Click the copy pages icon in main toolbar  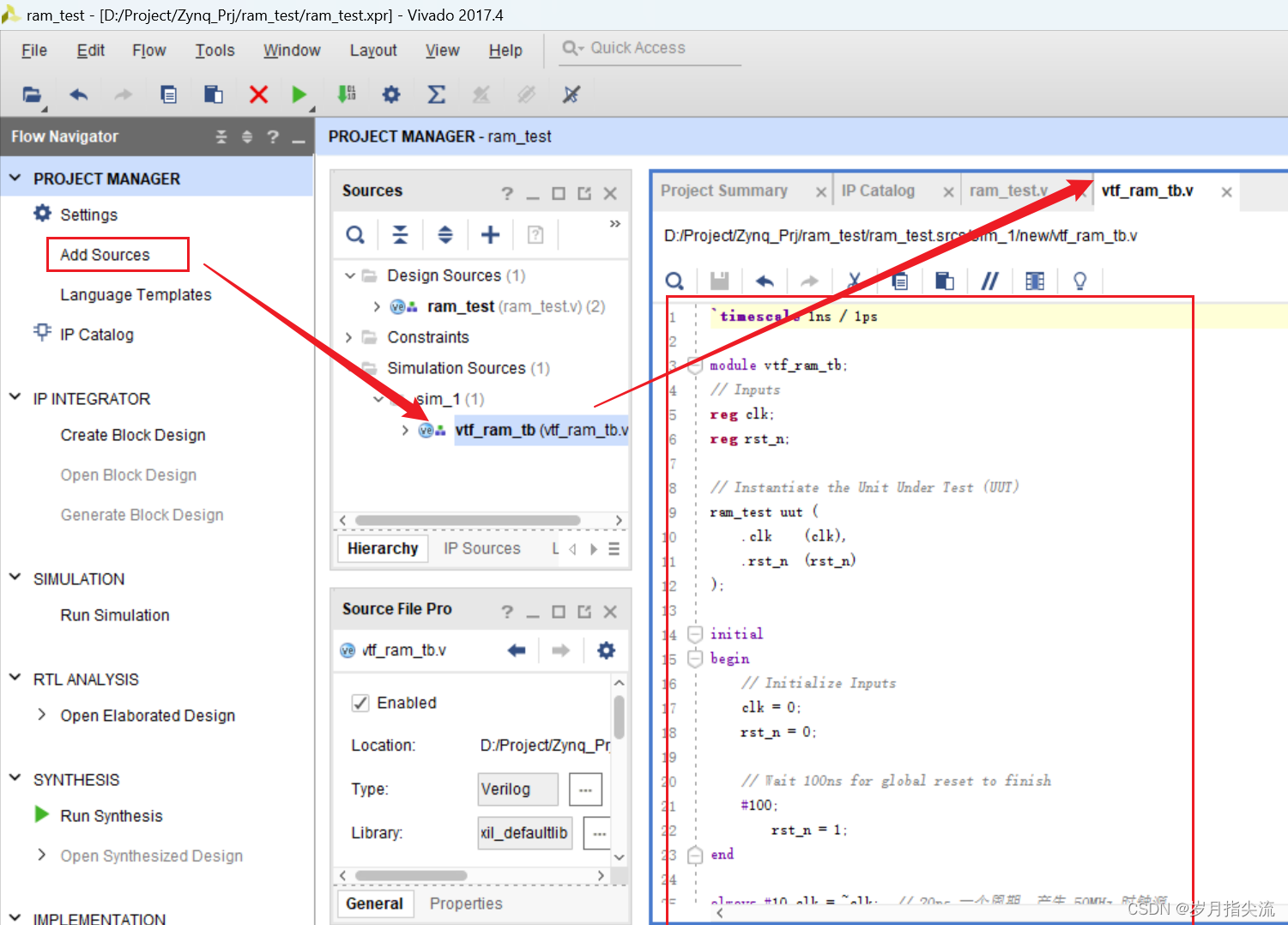[169, 94]
